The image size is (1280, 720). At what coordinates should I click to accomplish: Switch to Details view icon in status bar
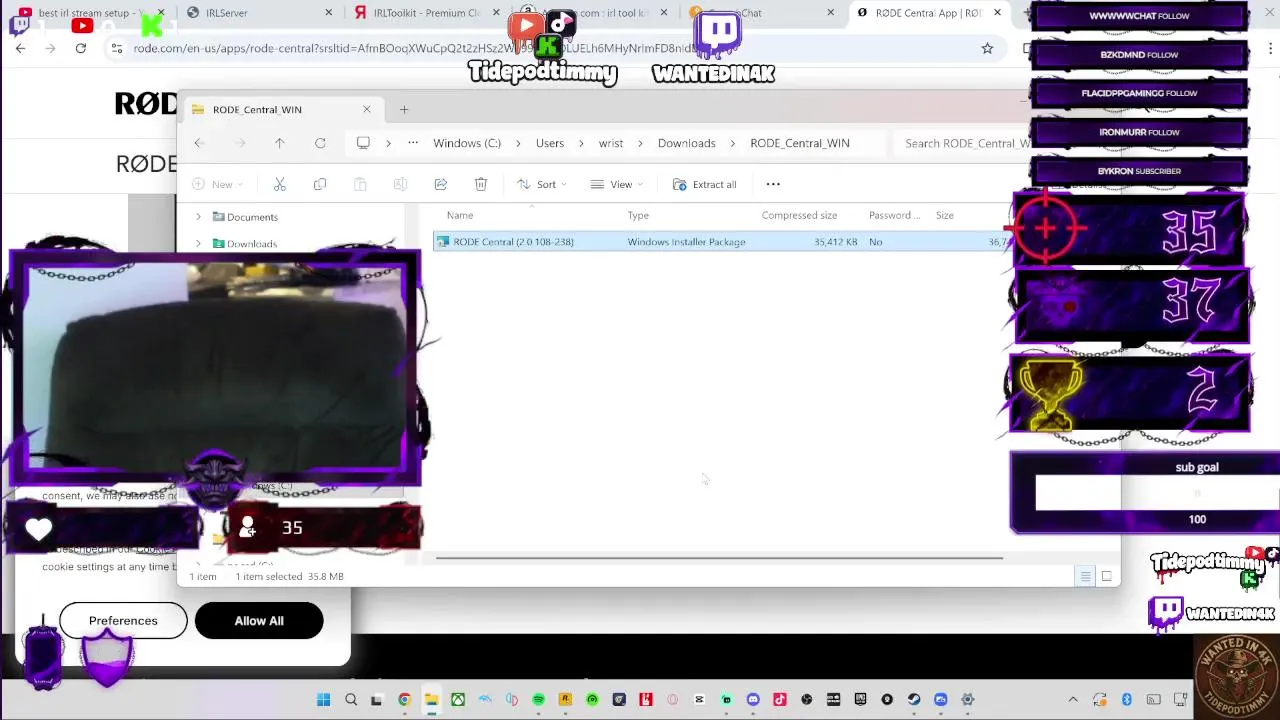tap(1085, 576)
